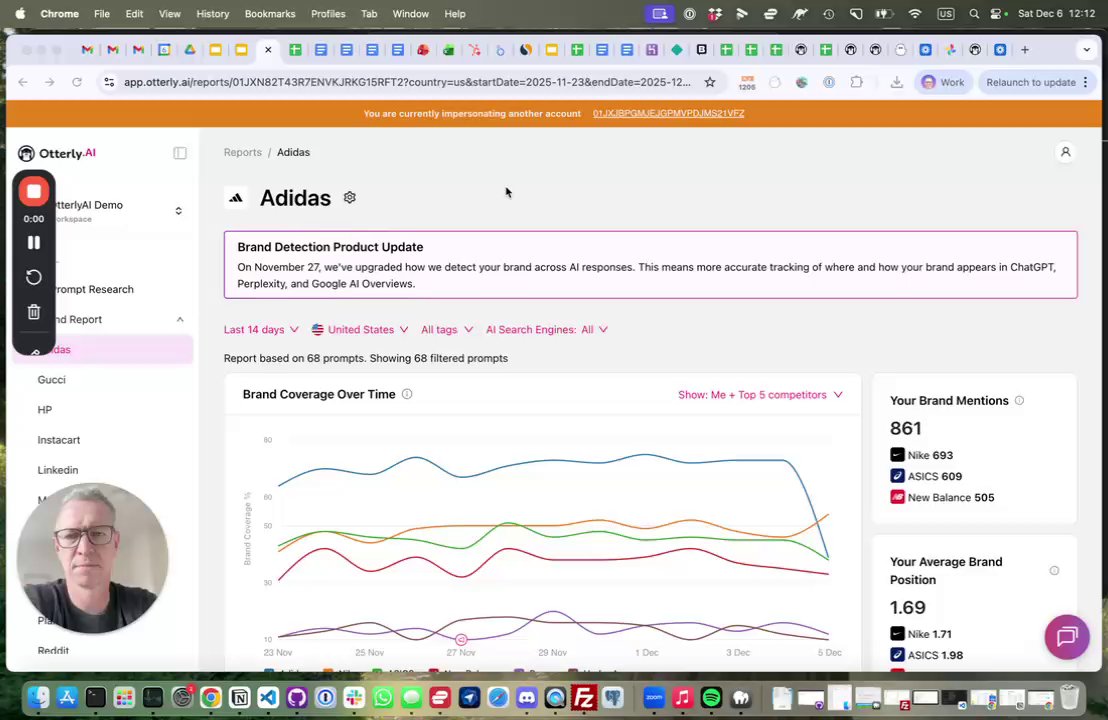Open the Window menu
Image resolution: width=1108 pixels, height=720 pixels.
click(411, 13)
